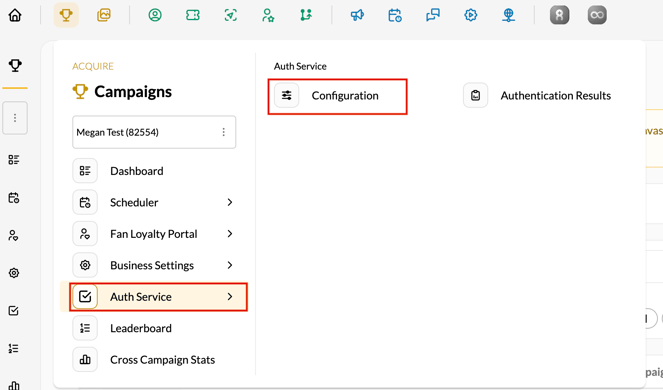Open the blue chat bubbles icon
The image size is (663, 390).
click(433, 15)
